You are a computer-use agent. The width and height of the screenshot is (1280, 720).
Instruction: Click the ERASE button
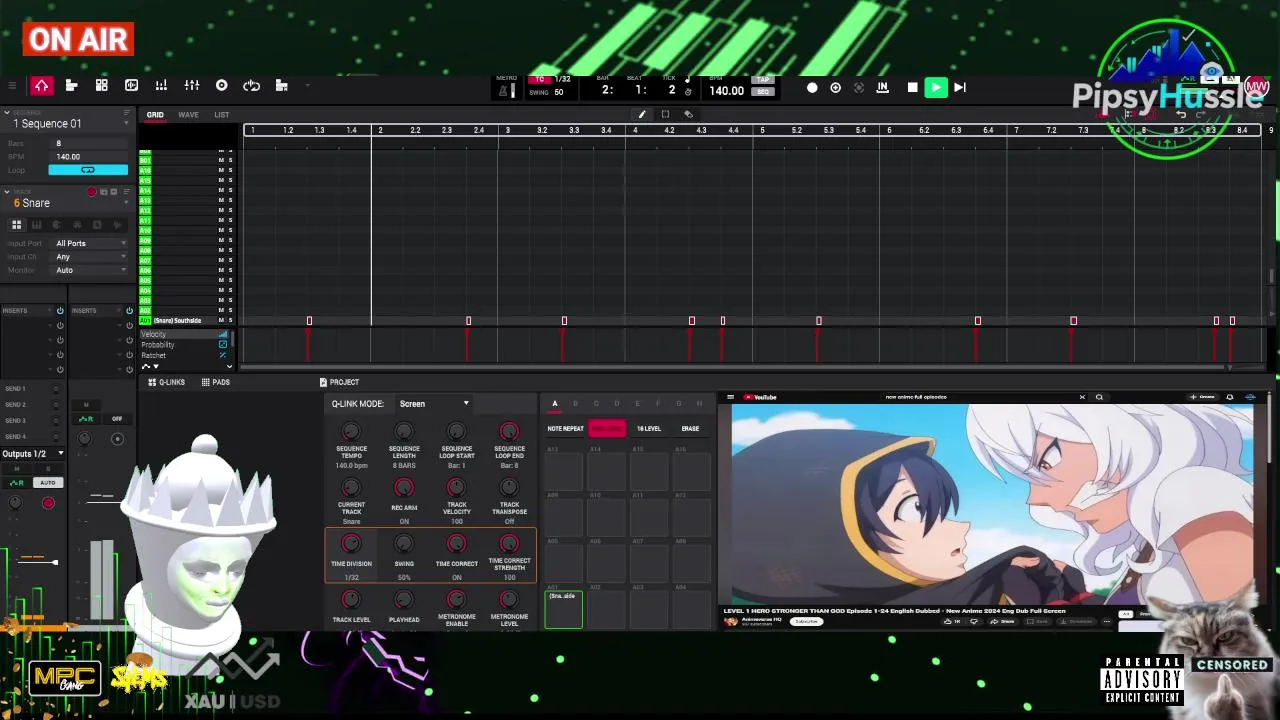point(690,429)
